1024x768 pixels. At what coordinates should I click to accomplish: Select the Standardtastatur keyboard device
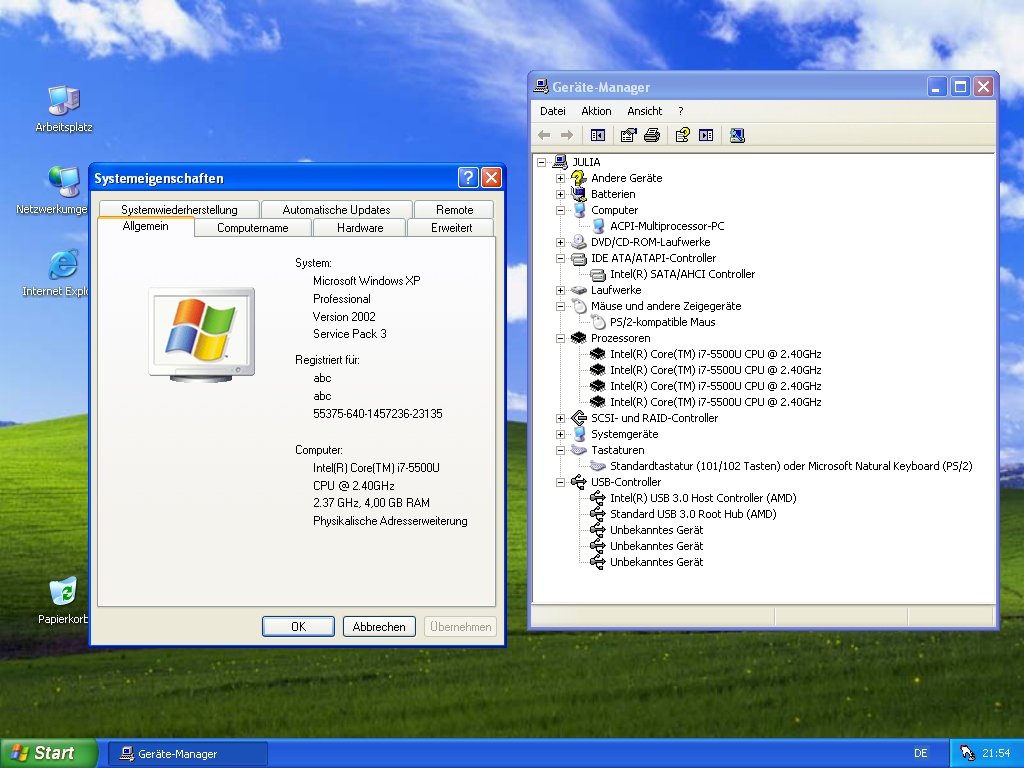tap(791, 466)
